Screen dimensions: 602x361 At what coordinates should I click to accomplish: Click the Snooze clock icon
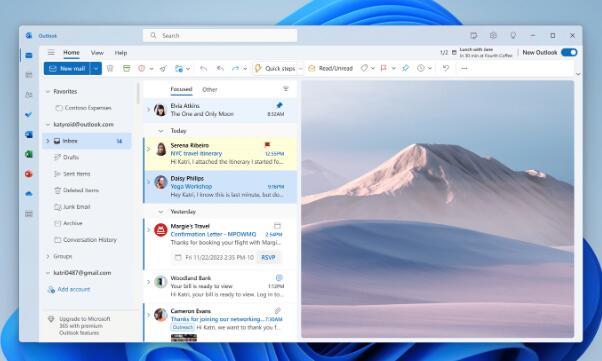[x=421, y=68]
